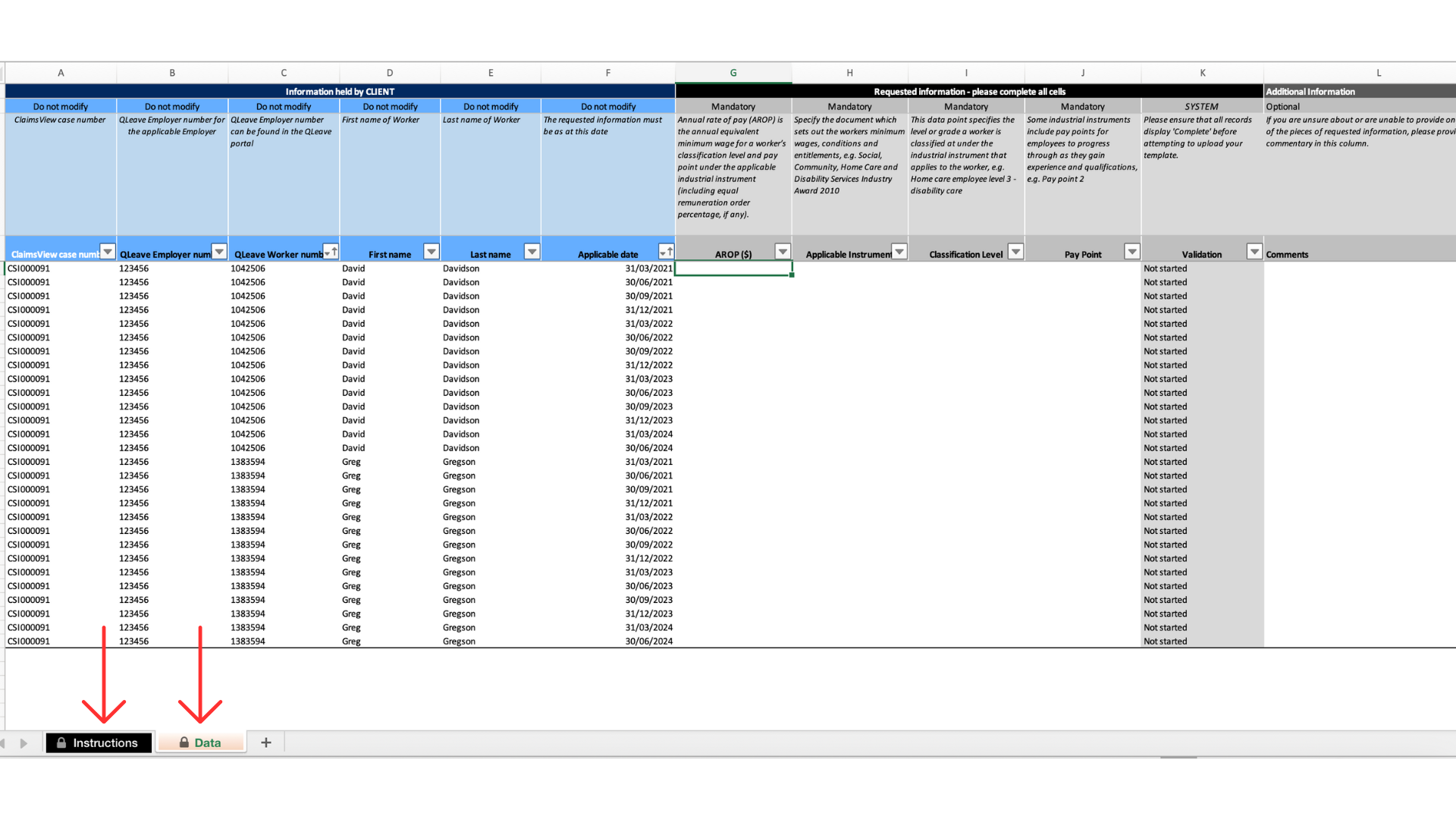Open ClaimsView case number filter dropdown
Image resolution: width=1456 pixels, height=819 pixels.
click(x=108, y=252)
